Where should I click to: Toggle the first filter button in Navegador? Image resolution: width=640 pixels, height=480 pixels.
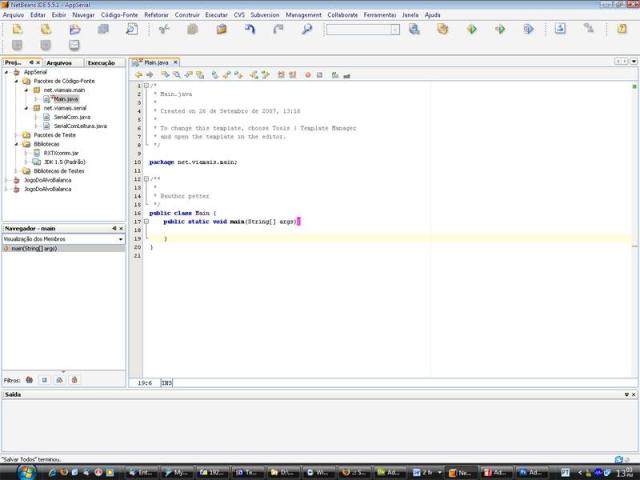[29, 380]
